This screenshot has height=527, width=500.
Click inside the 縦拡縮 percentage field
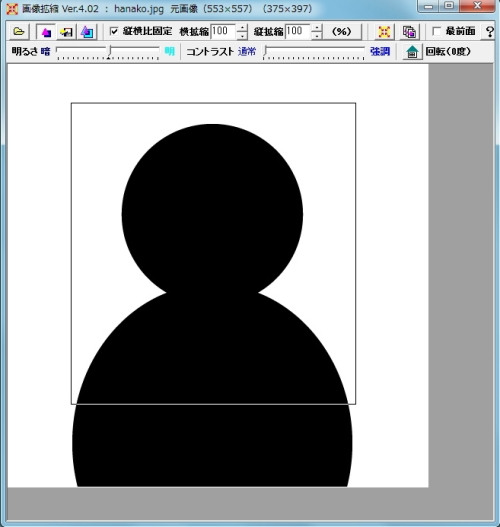[x=298, y=32]
